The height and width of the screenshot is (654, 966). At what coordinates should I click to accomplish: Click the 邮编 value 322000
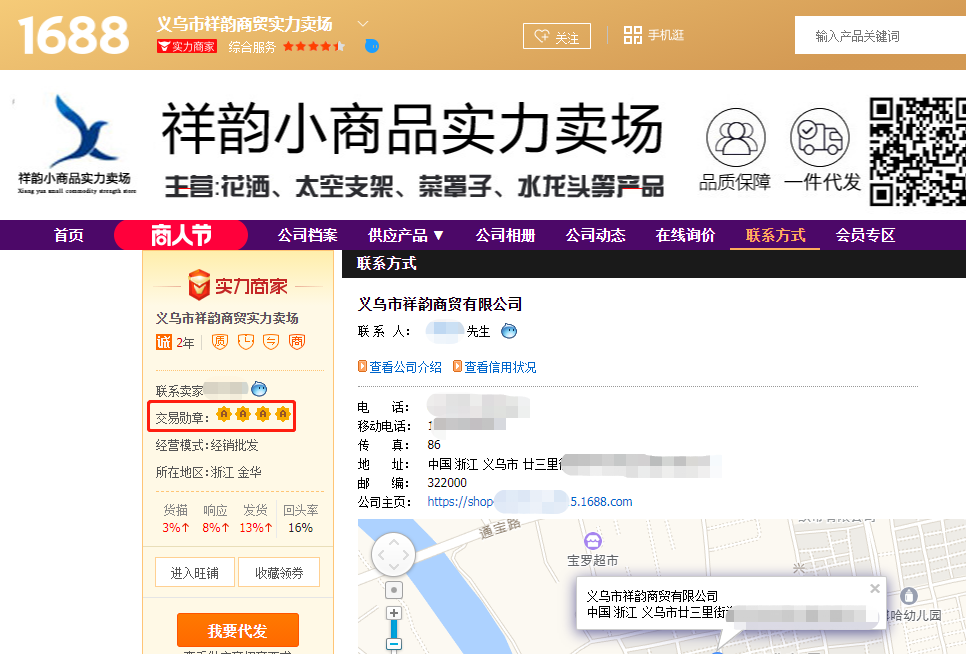447,483
